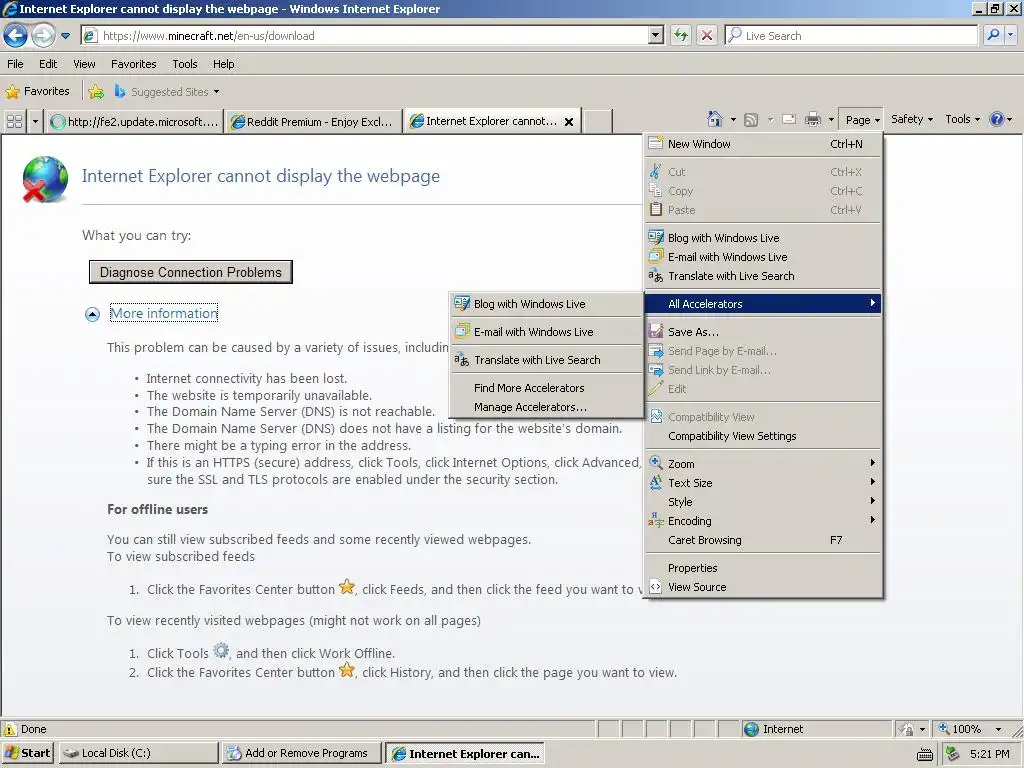Select Find More Accelerators
This screenshot has height=768, width=1024.
[x=547, y=388]
